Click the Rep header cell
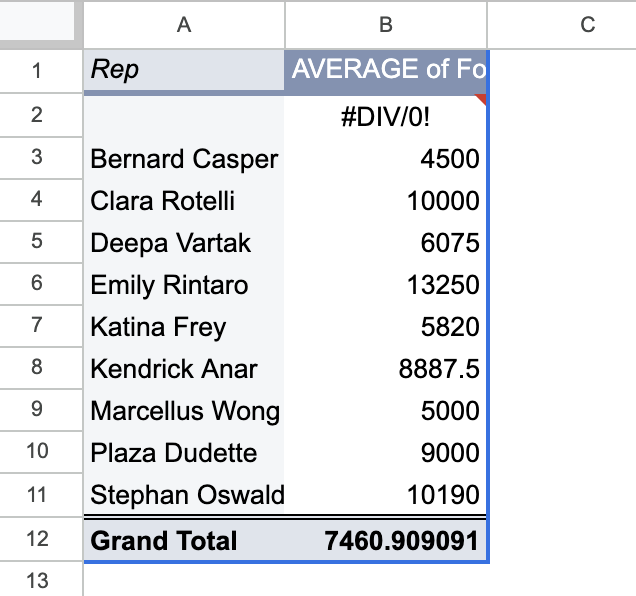 [x=184, y=71]
